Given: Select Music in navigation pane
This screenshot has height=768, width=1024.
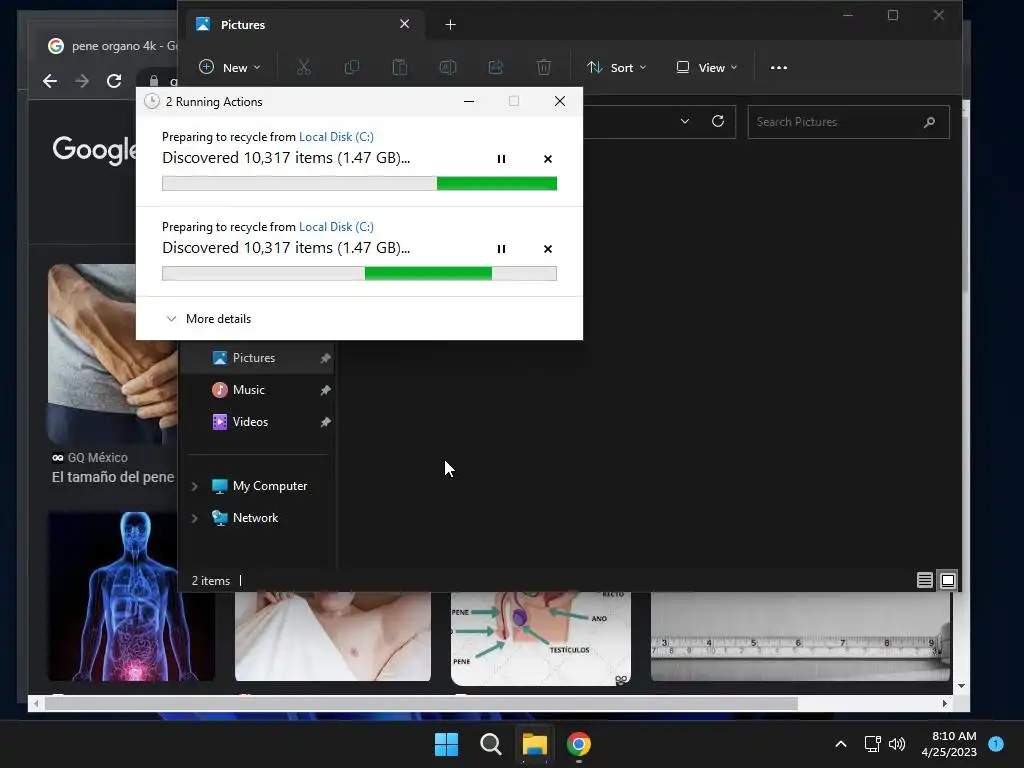Looking at the screenshot, I should pyautogui.click(x=249, y=390).
